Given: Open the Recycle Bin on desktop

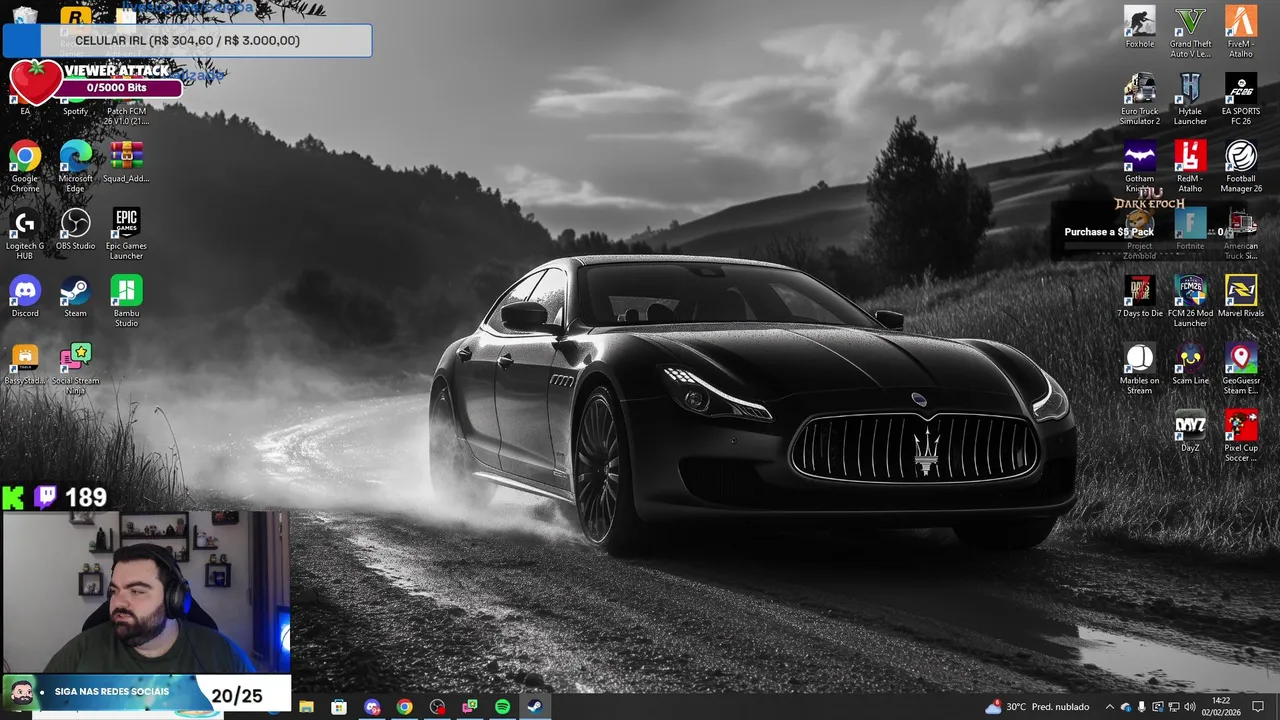Looking at the screenshot, I should tap(25, 15).
